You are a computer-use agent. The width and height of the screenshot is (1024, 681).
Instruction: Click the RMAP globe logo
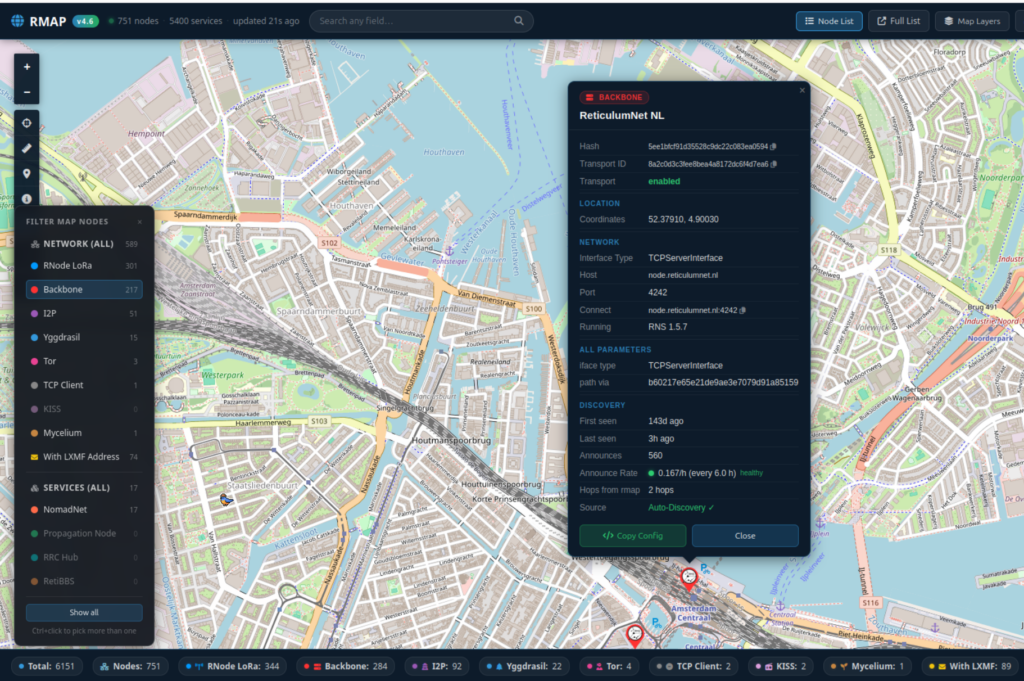point(18,21)
